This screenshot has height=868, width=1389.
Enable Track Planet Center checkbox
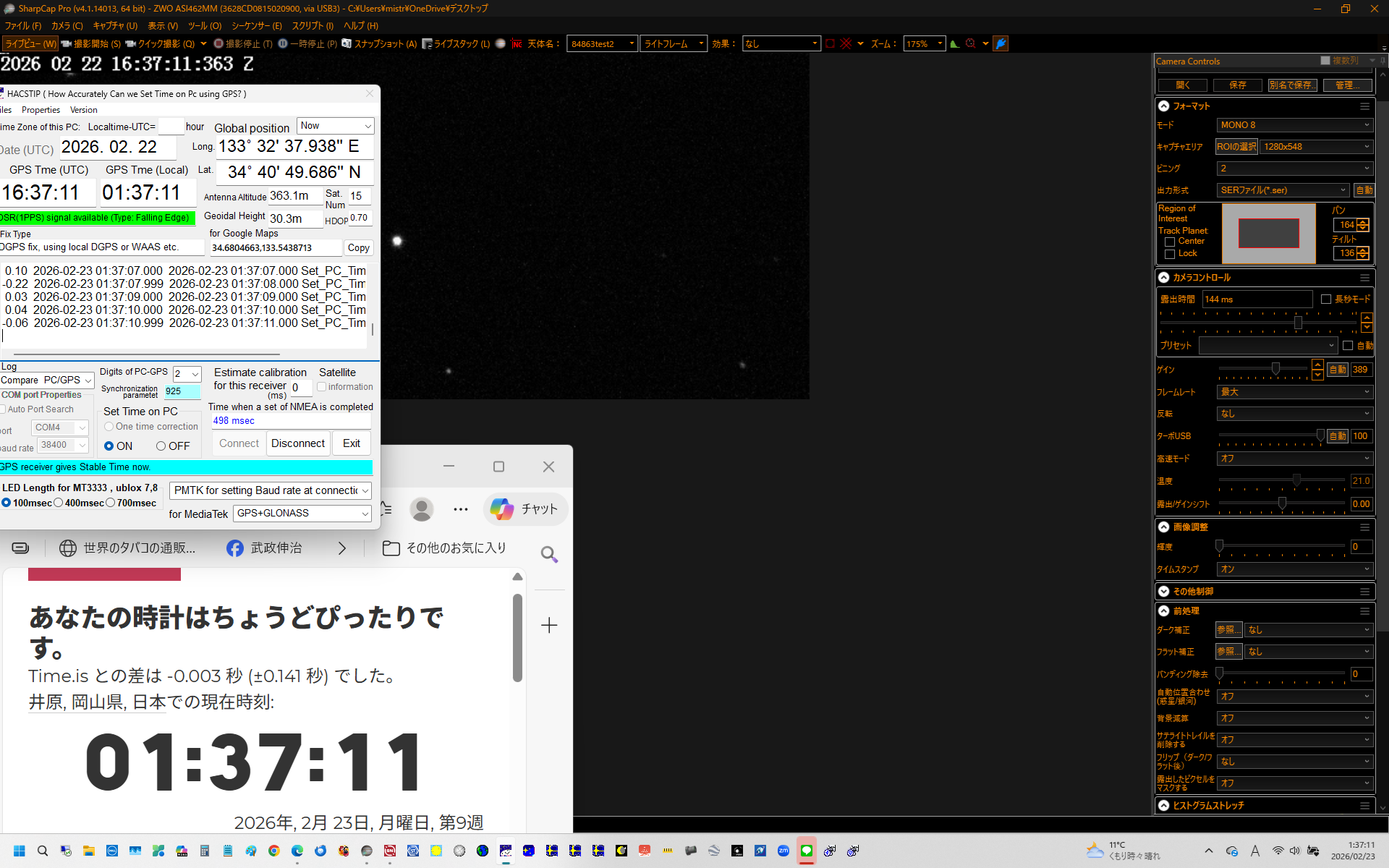(1170, 242)
